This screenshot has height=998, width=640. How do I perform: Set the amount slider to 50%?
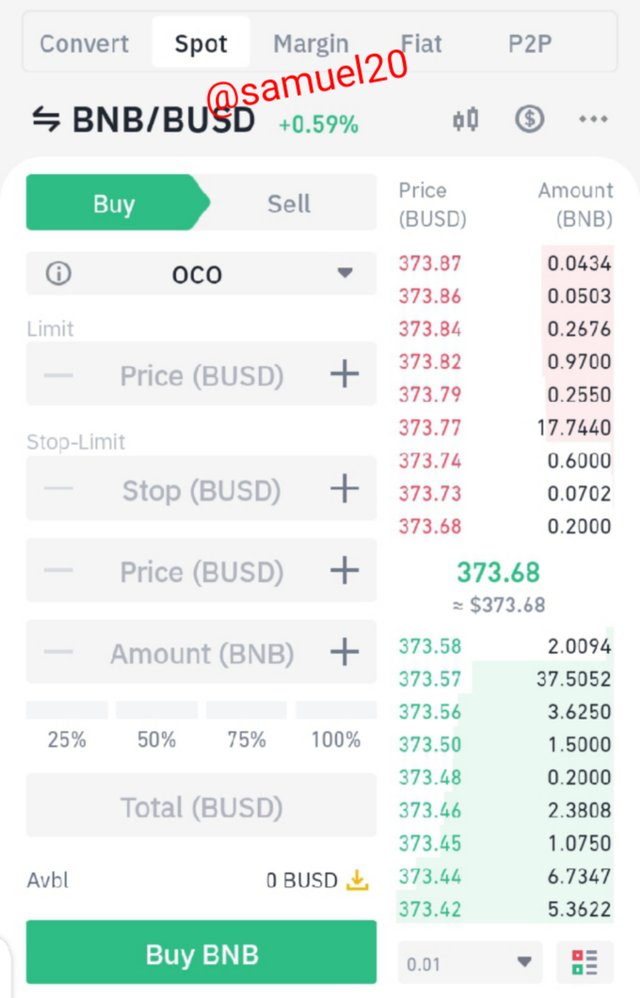[157, 726]
